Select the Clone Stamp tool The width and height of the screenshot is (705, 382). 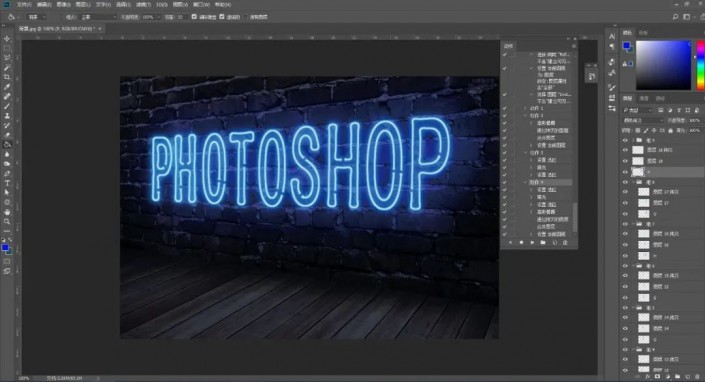click(x=7, y=115)
